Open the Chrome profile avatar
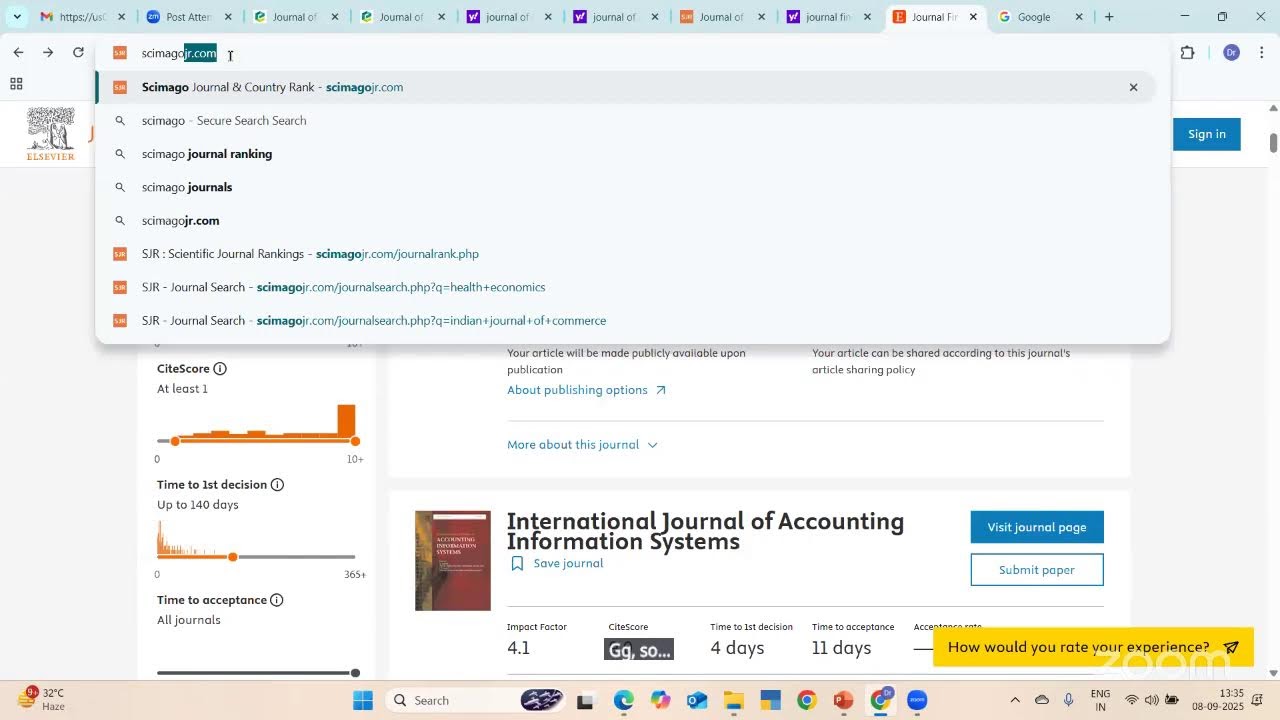 [x=1231, y=53]
